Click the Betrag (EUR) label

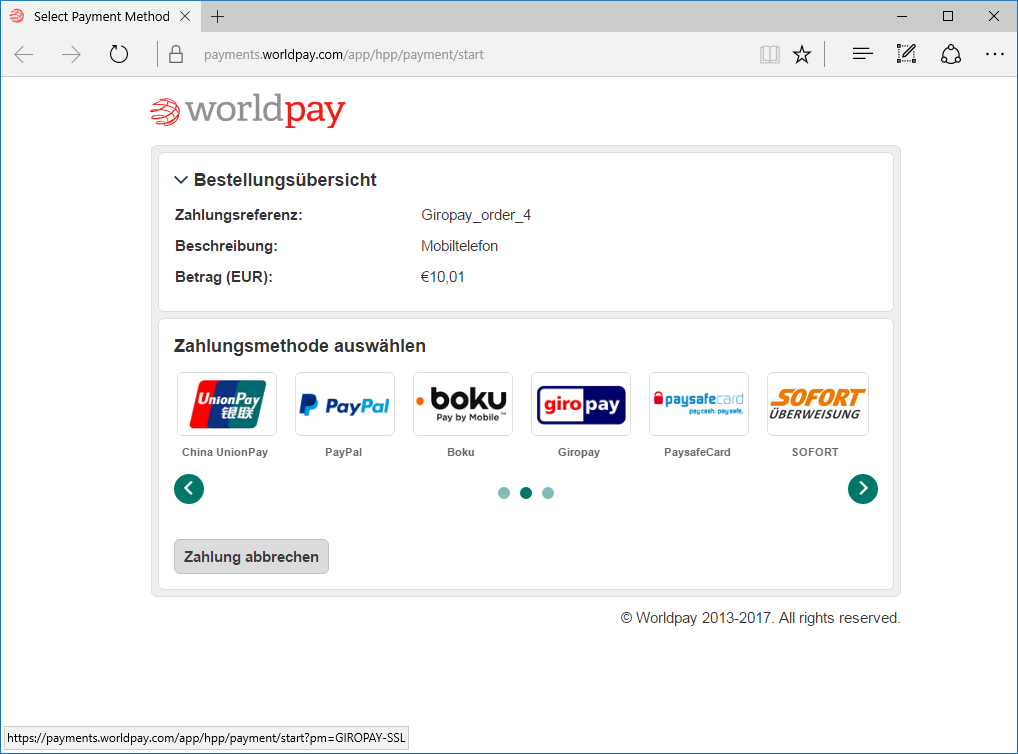point(224,277)
